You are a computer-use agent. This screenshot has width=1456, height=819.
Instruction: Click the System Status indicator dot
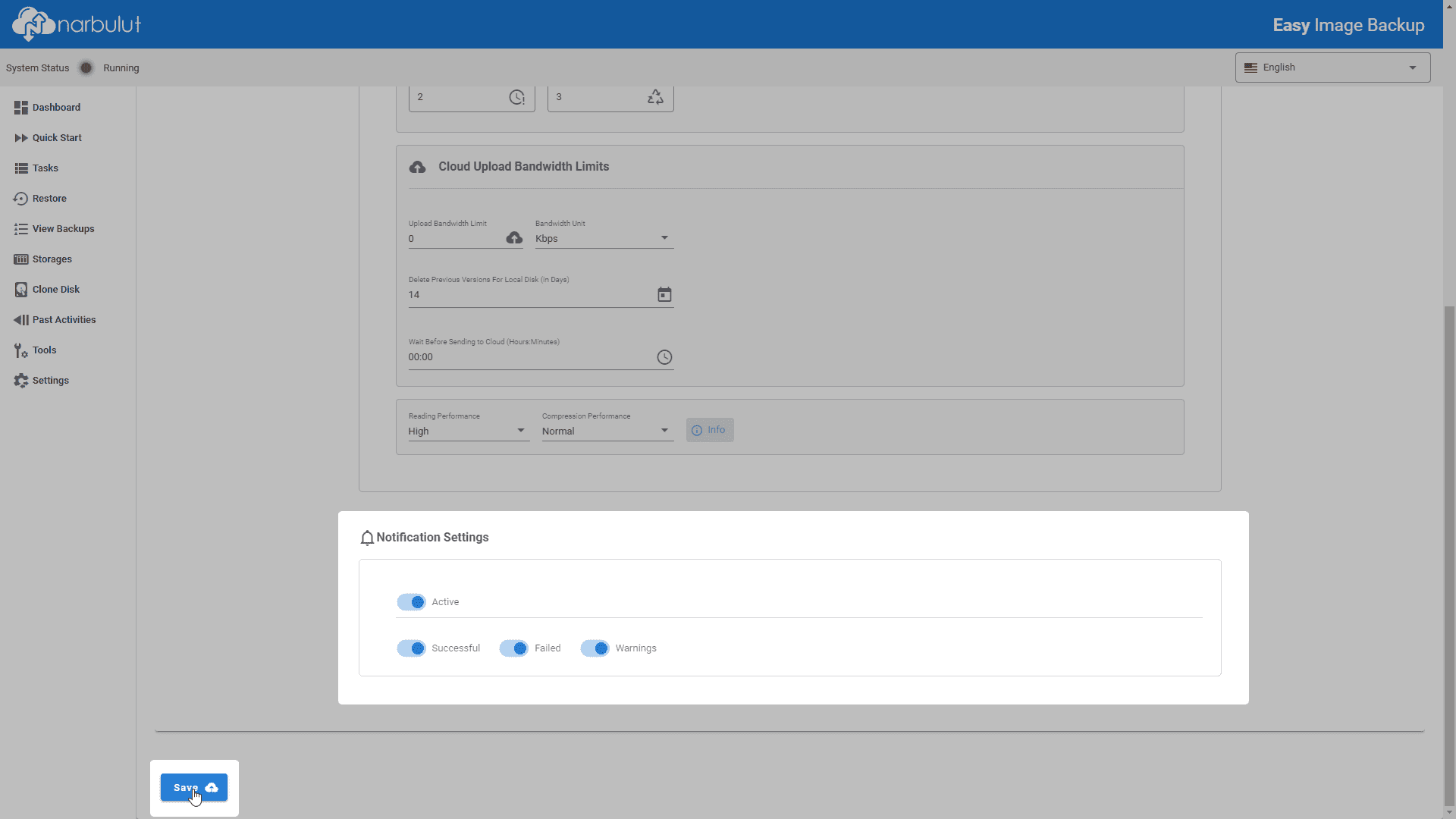(x=86, y=68)
